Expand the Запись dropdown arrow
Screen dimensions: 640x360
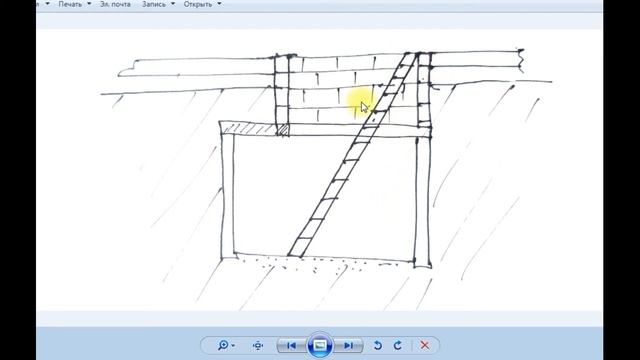point(173,4)
